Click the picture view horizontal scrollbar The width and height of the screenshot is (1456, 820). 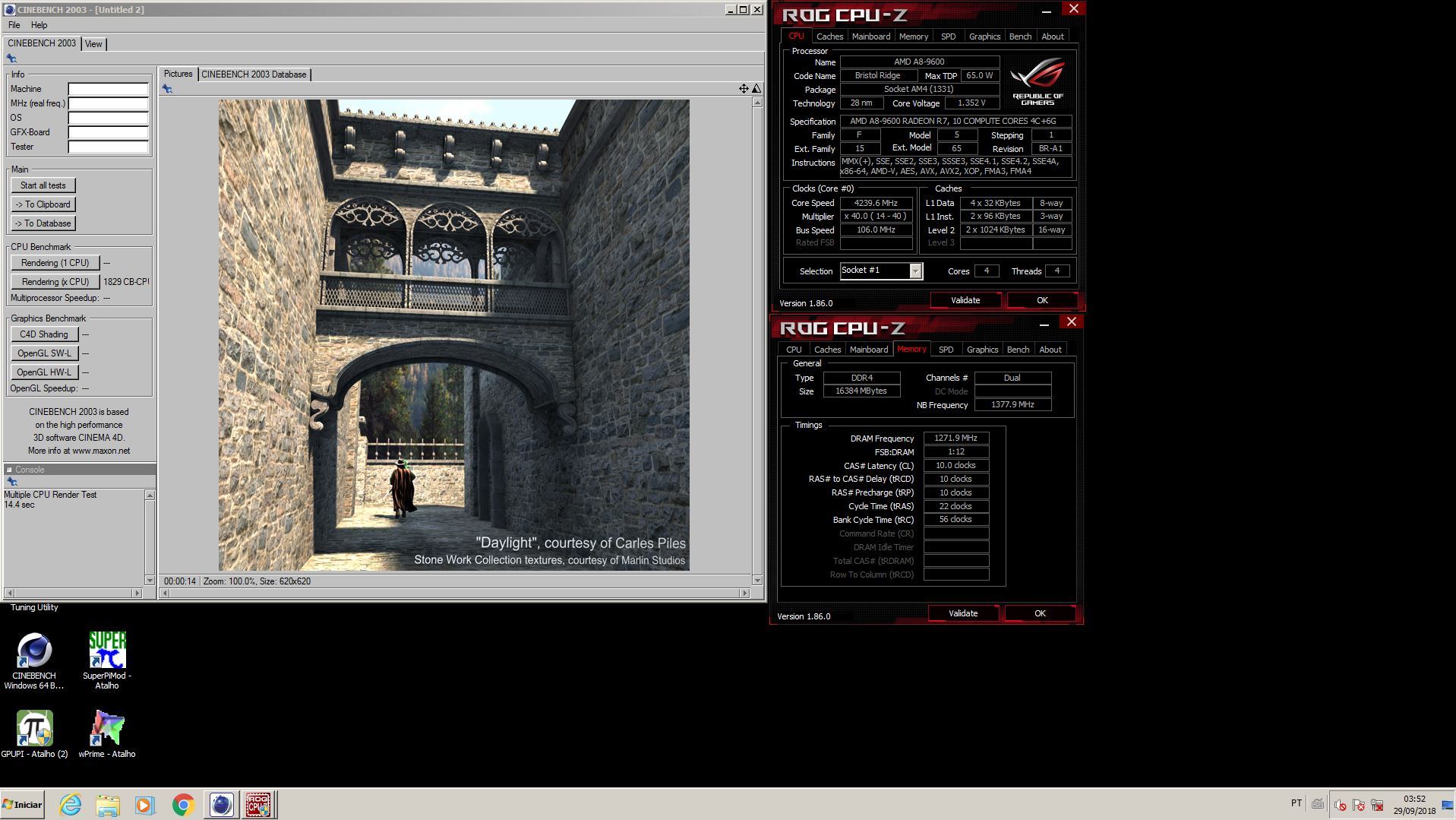(x=454, y=593)
